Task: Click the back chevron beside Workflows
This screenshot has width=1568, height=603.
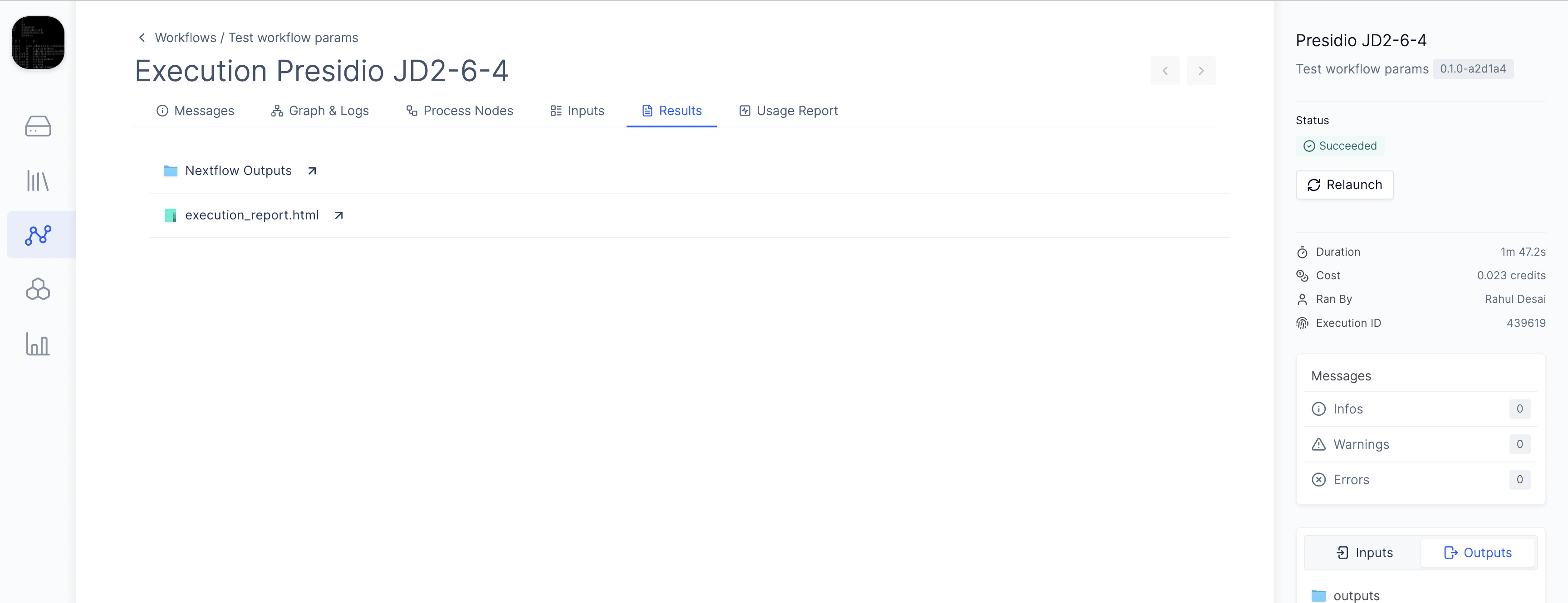Action: tap(142, 38)
